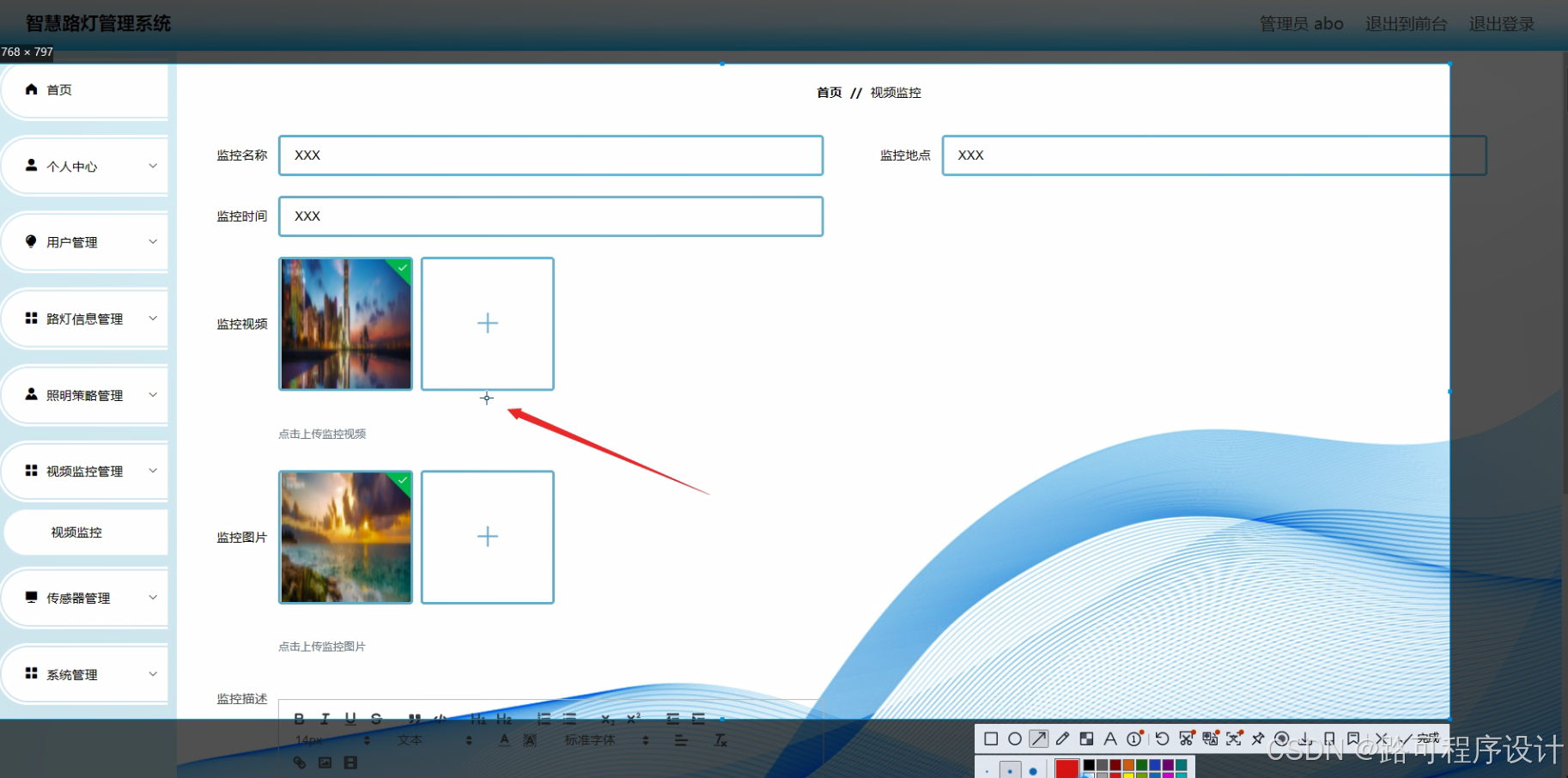
Task: Strikethrough button in description editor
Action: [x=376, y=719]
